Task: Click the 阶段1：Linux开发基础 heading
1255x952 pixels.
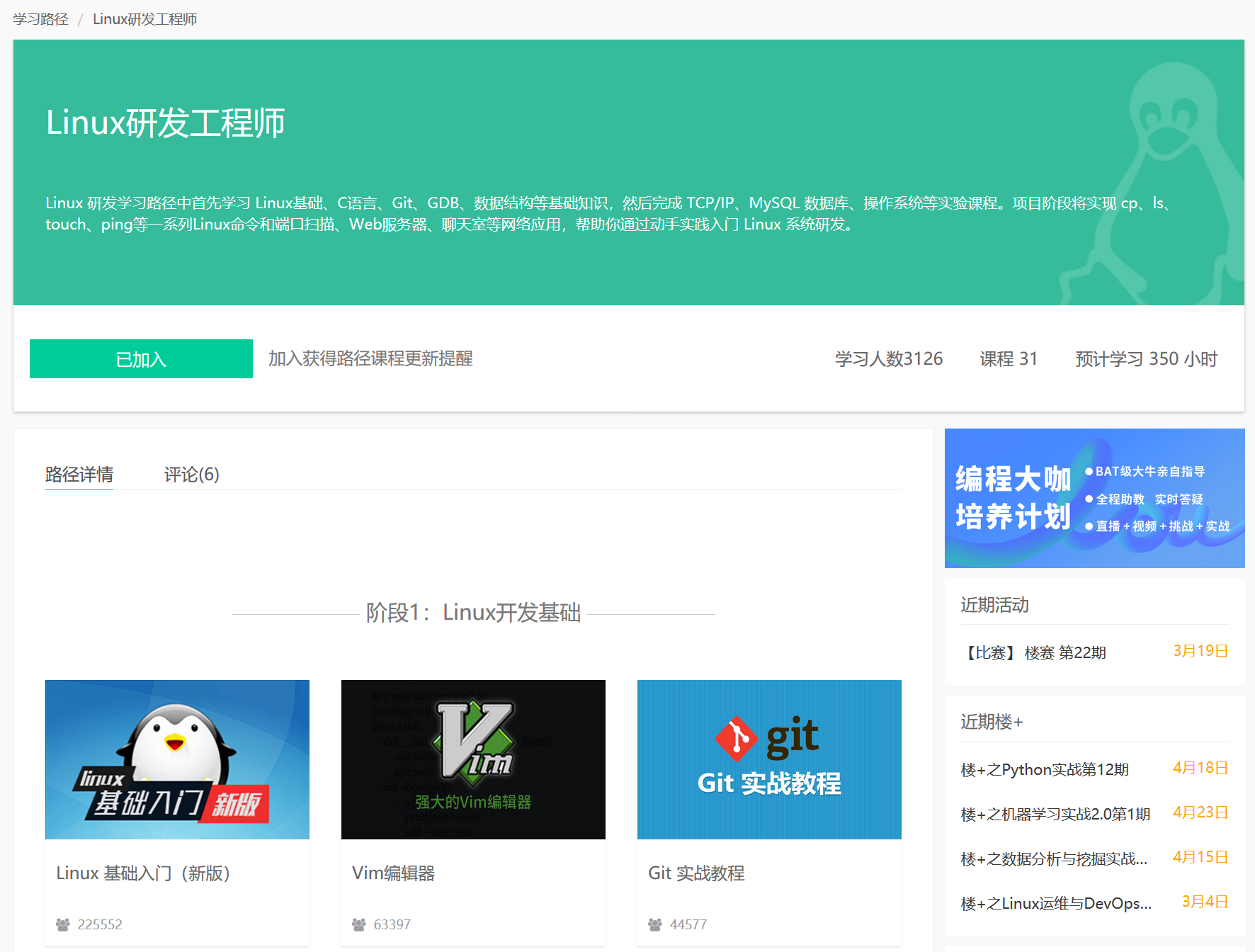Action: (x=473, y=613)
